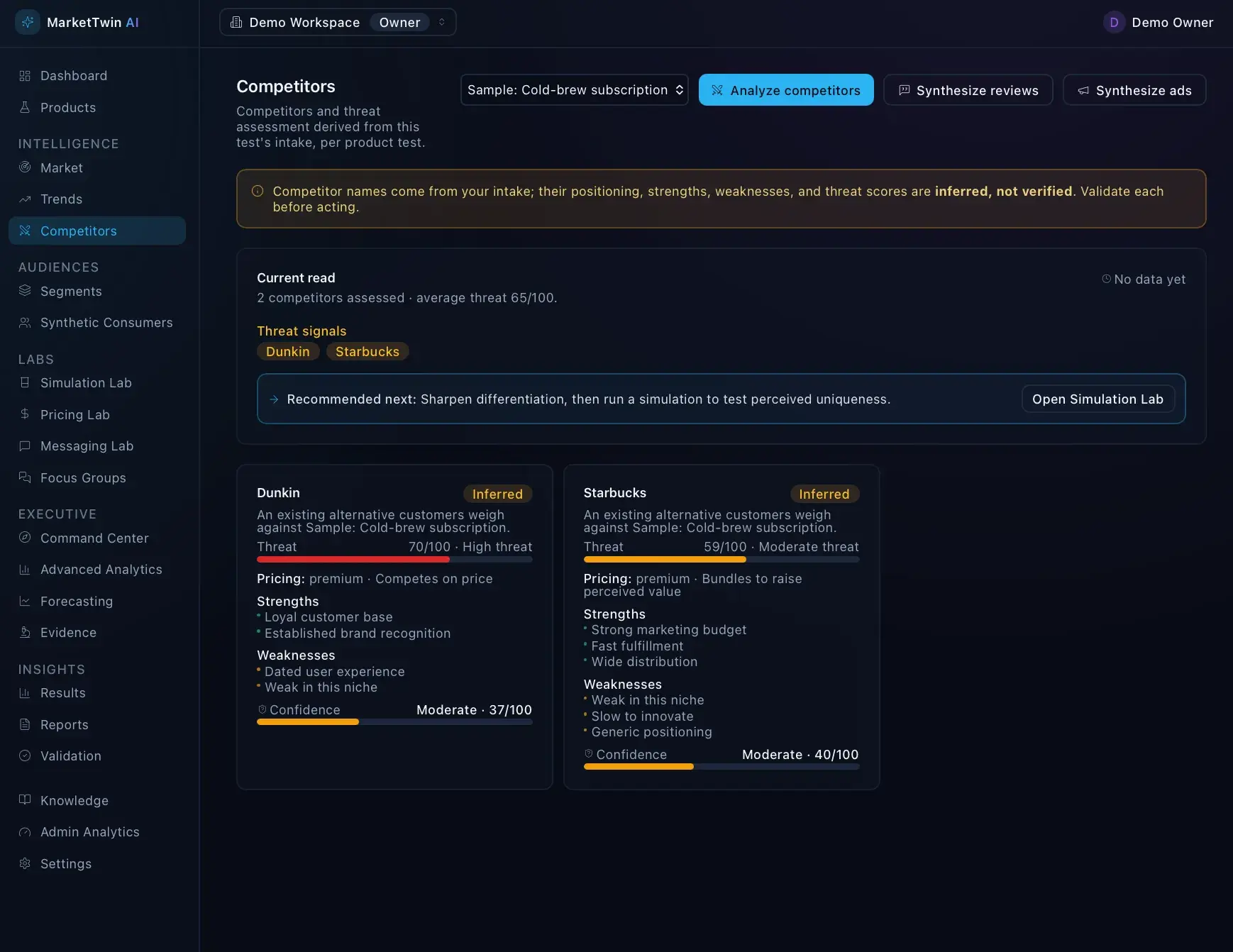
Task: Click the Dunkin threat signal tag
Action: 288,352
